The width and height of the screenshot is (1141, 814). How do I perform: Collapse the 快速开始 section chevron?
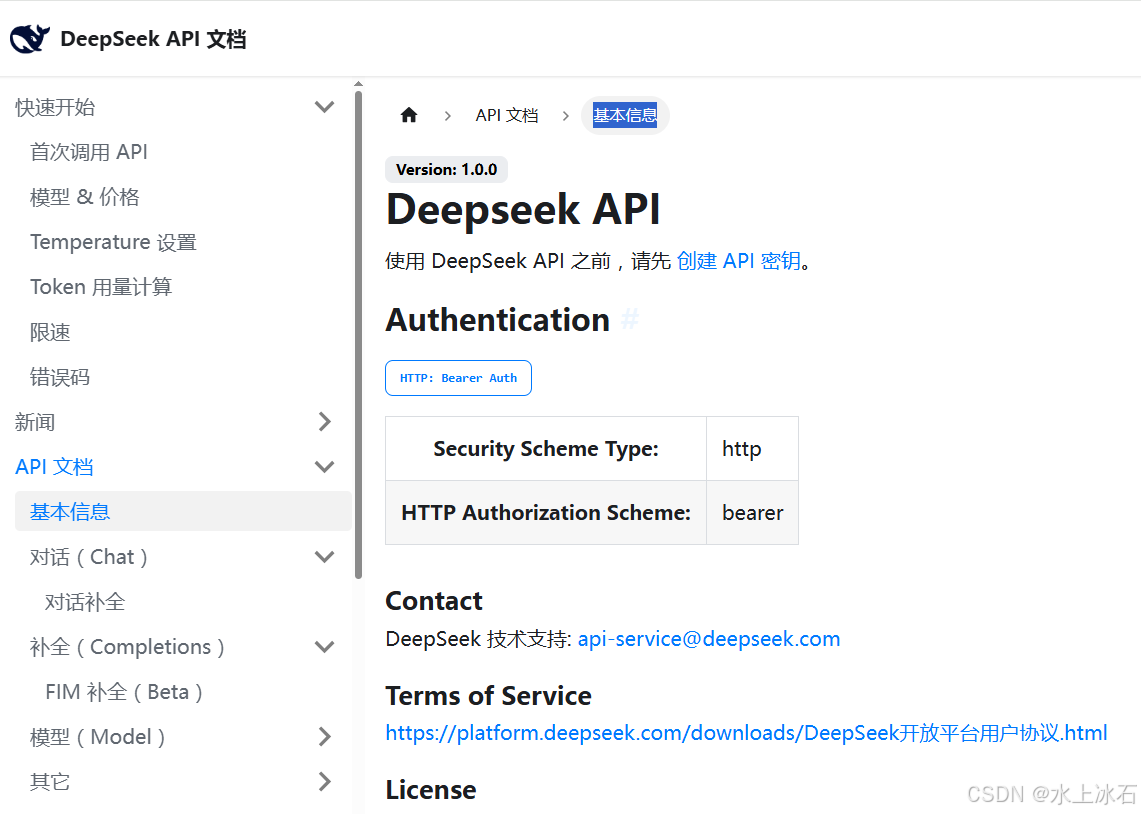[325, 107]
